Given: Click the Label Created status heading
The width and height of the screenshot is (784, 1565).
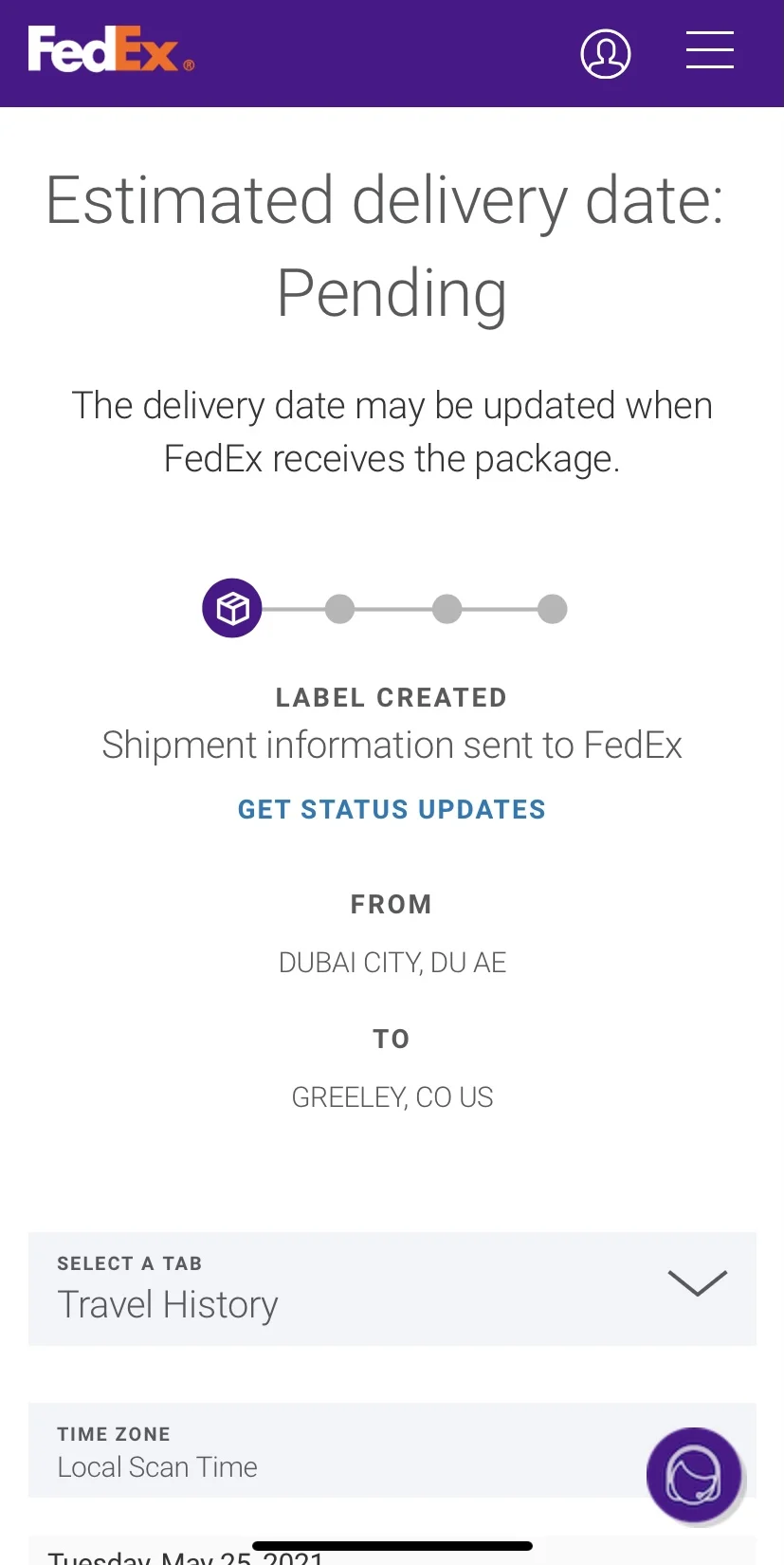Looking at the screenshot, I should click(x=392, y=698).
